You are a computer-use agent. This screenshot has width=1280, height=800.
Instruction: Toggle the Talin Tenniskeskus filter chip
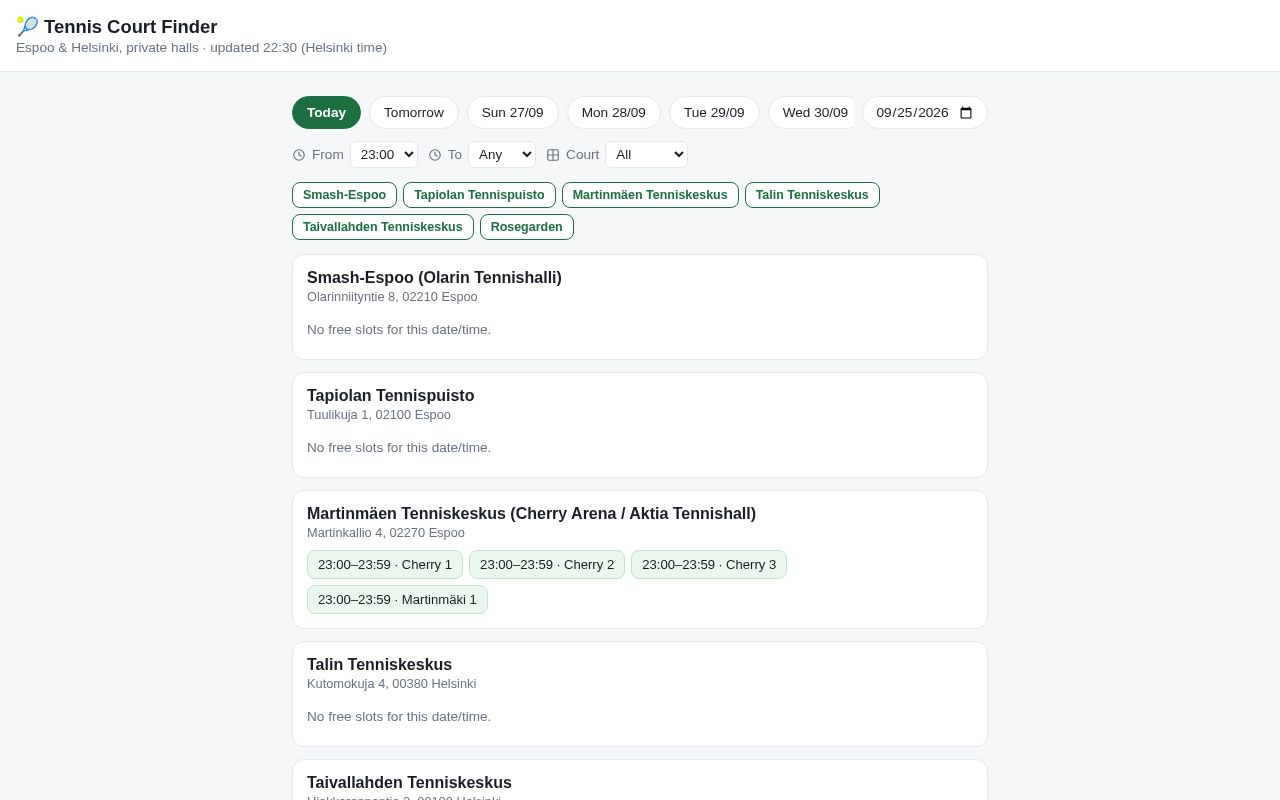point(812,195)
